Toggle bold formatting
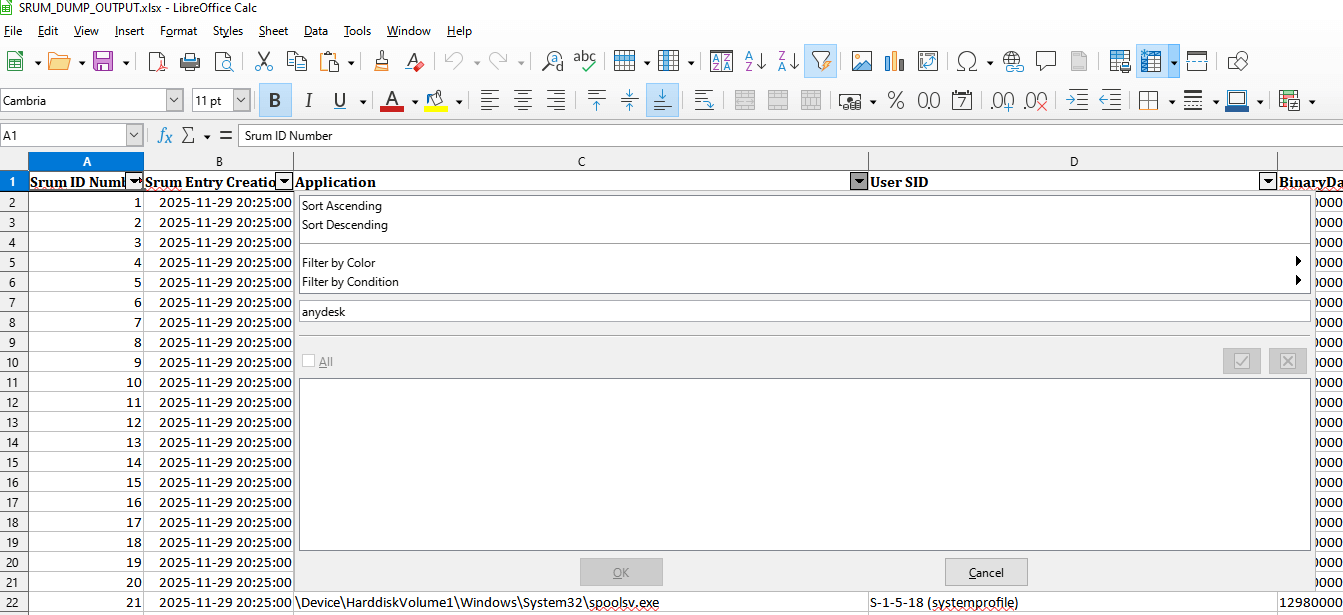The image size is (1343, 615). (x=274, y=100)
